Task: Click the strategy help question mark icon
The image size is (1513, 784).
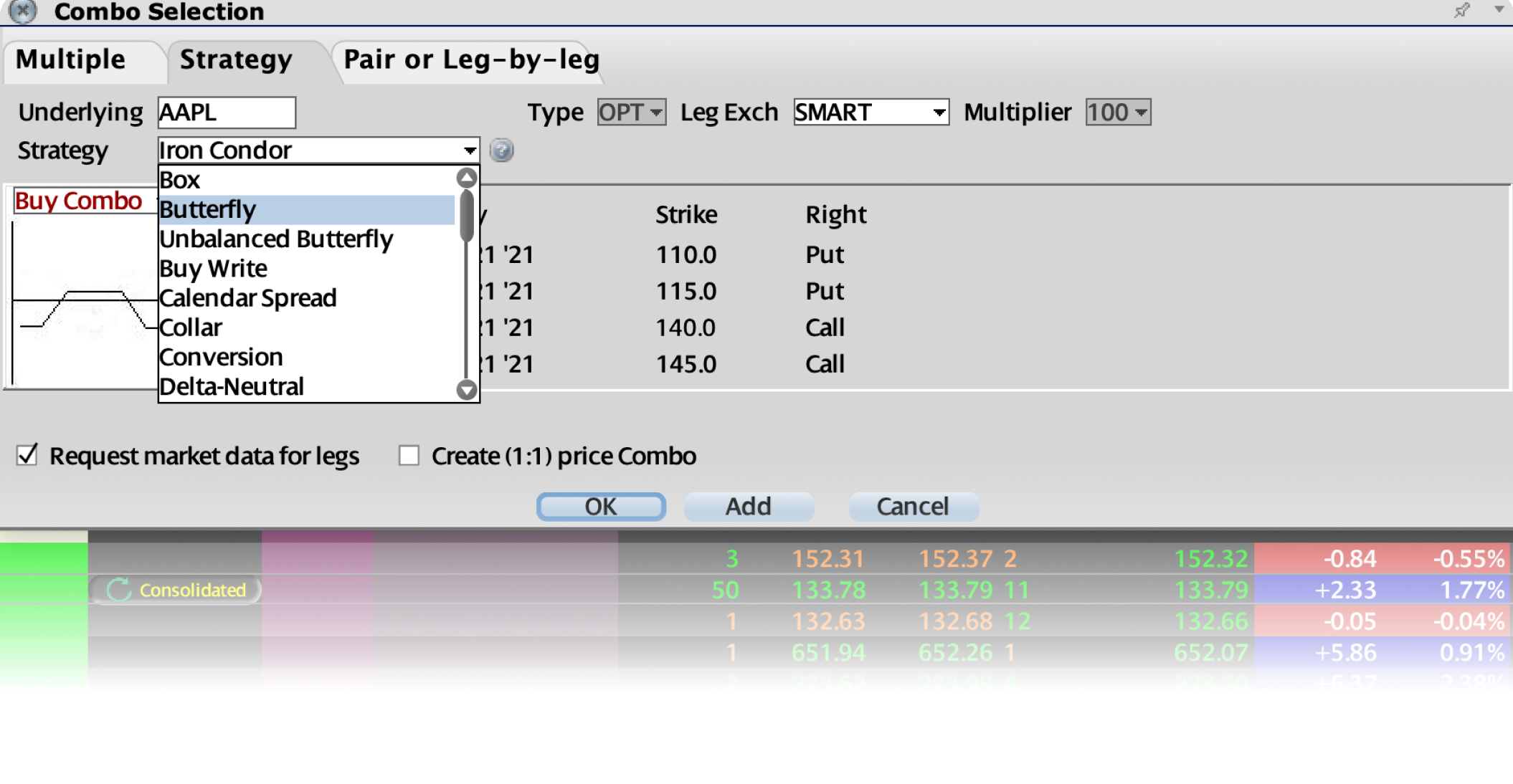Action: coord(501,150)
